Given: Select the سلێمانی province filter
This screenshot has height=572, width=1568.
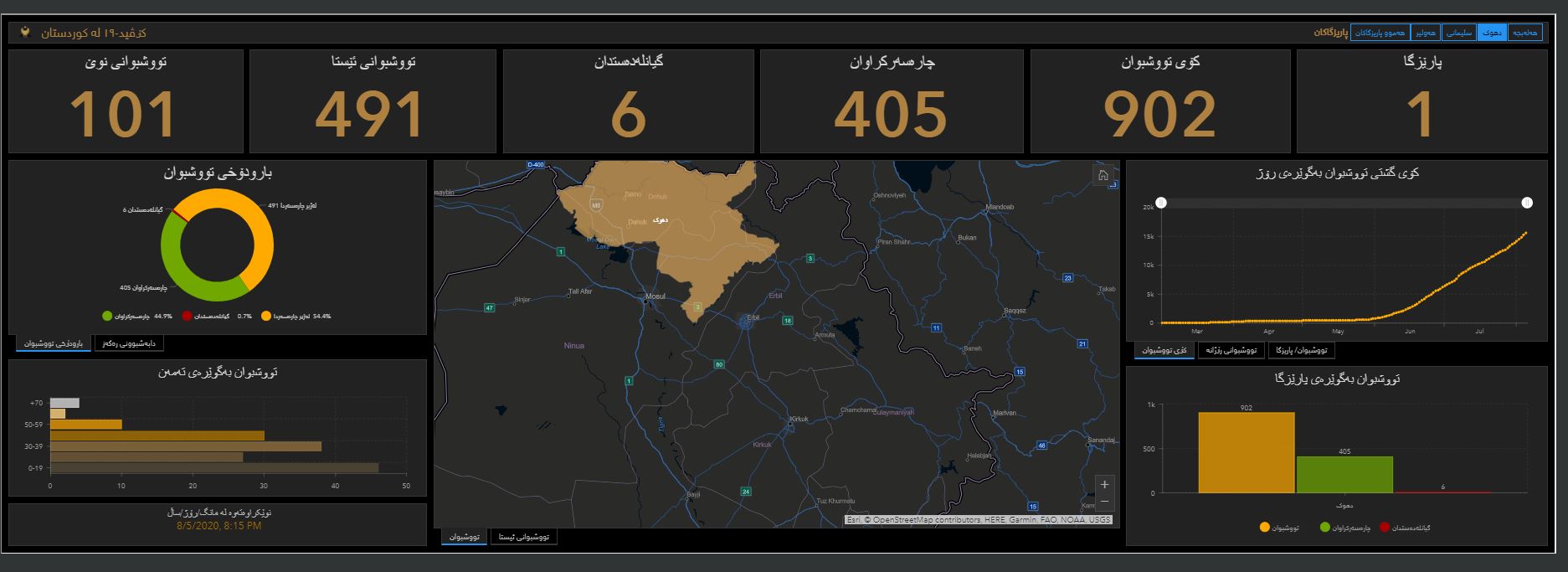Looking at the screenshot, I should pos(1459,33).
